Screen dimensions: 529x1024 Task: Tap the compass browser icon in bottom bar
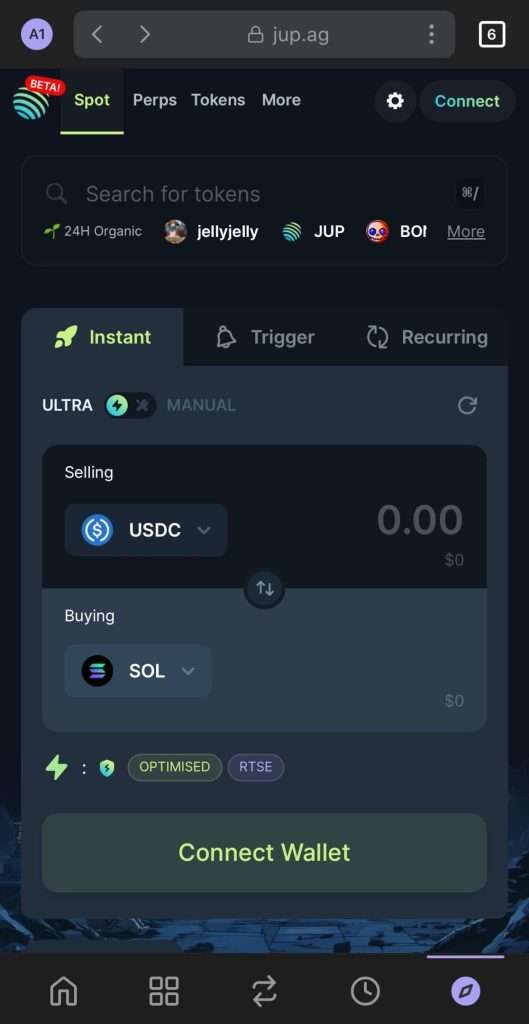466,992
